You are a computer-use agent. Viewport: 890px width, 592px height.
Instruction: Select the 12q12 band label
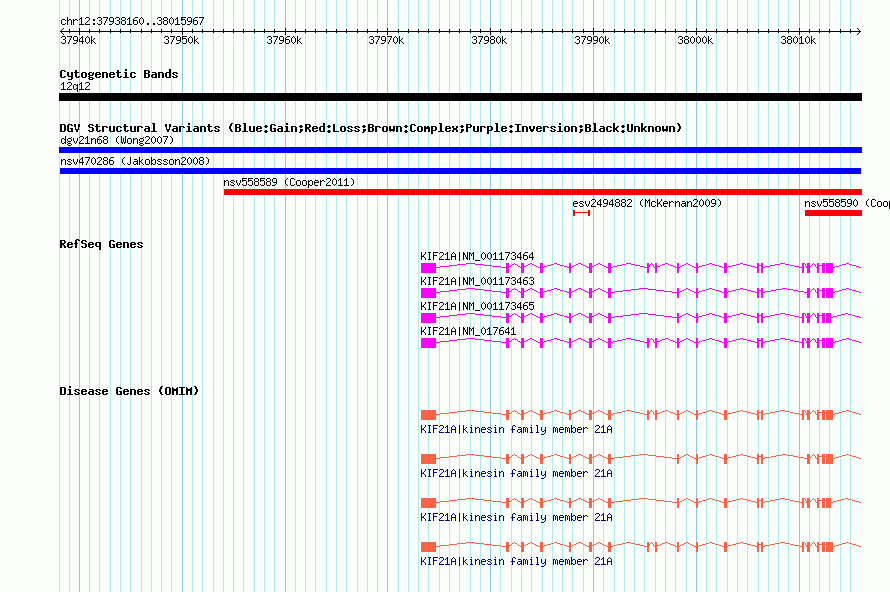point(75,86)
